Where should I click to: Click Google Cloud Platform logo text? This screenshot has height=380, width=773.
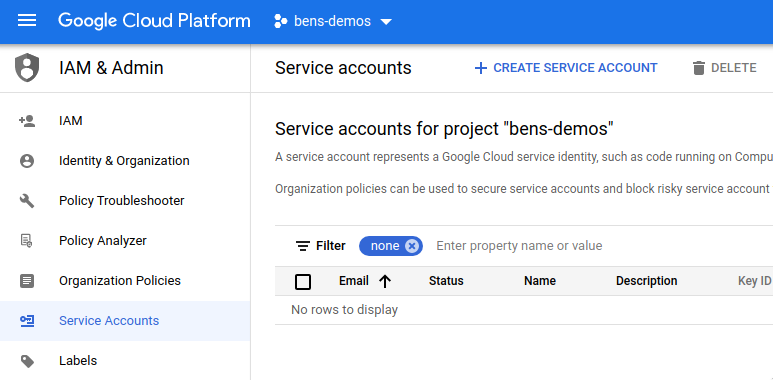pyautogui.click(x=154, y=21)
